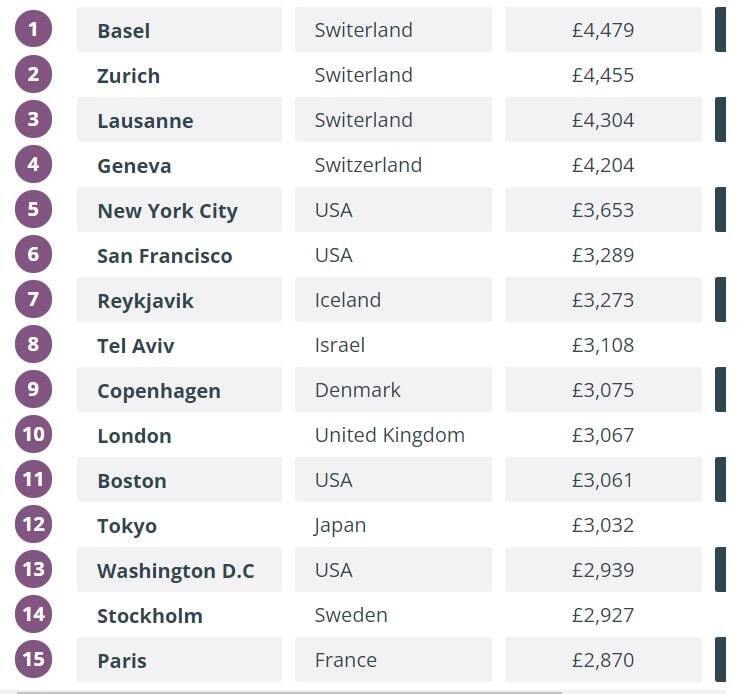Click the purple rank 12 badge

coord(33,524)
